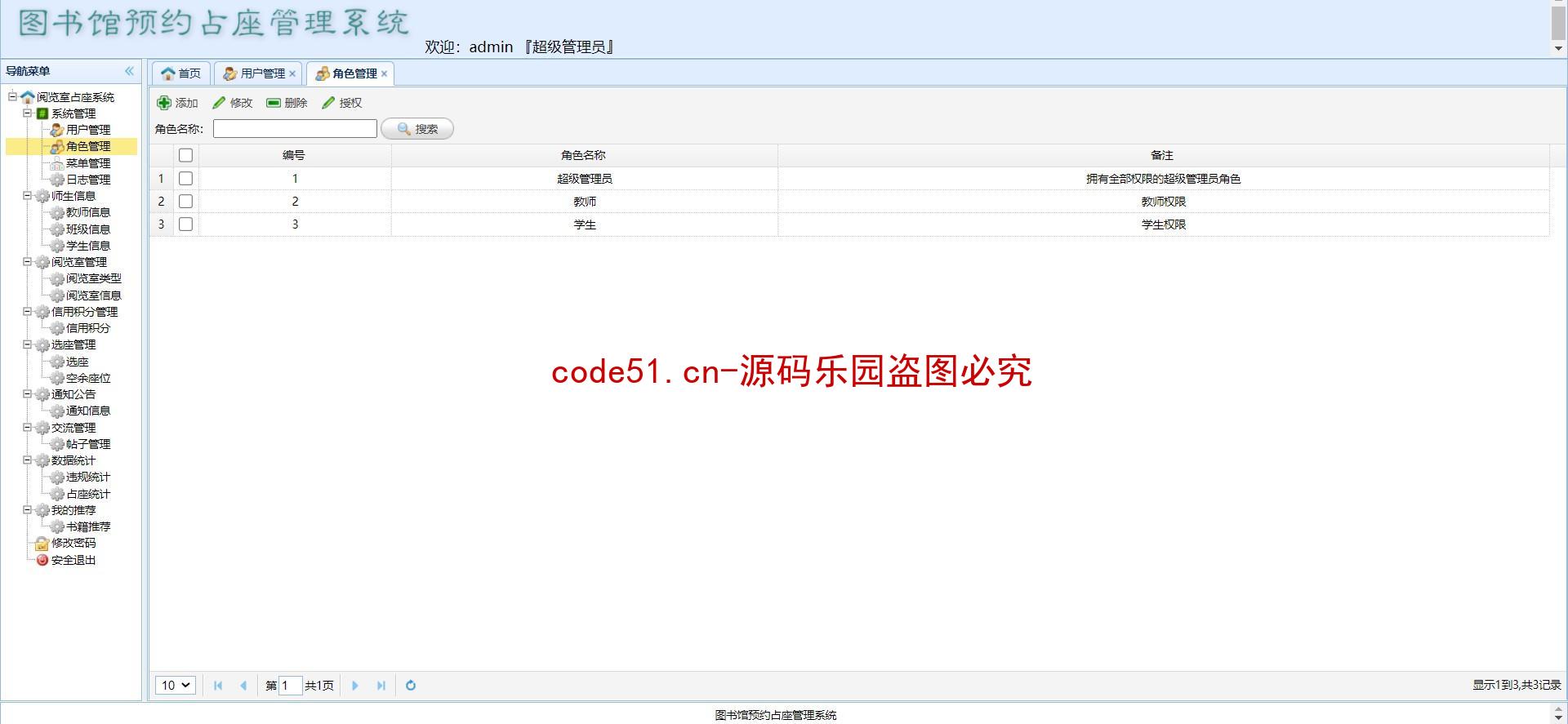Click the page number input field
This screenshot has height=724, width=1568.
(x=291, y=686)
